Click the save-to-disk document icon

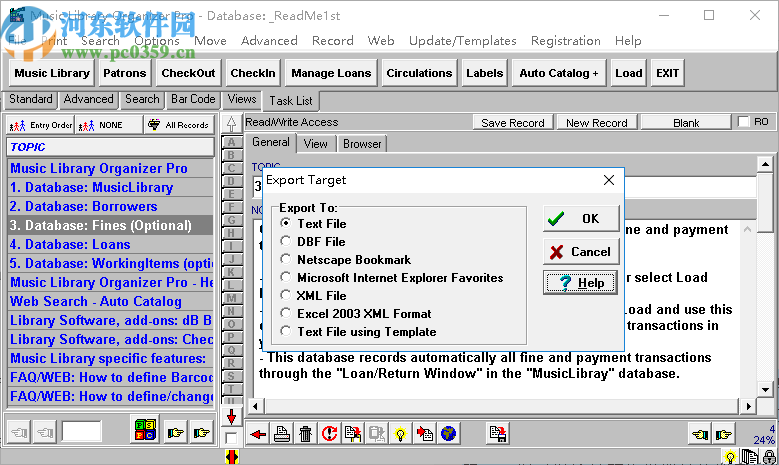pyautogui.click(x=497, y=434)
